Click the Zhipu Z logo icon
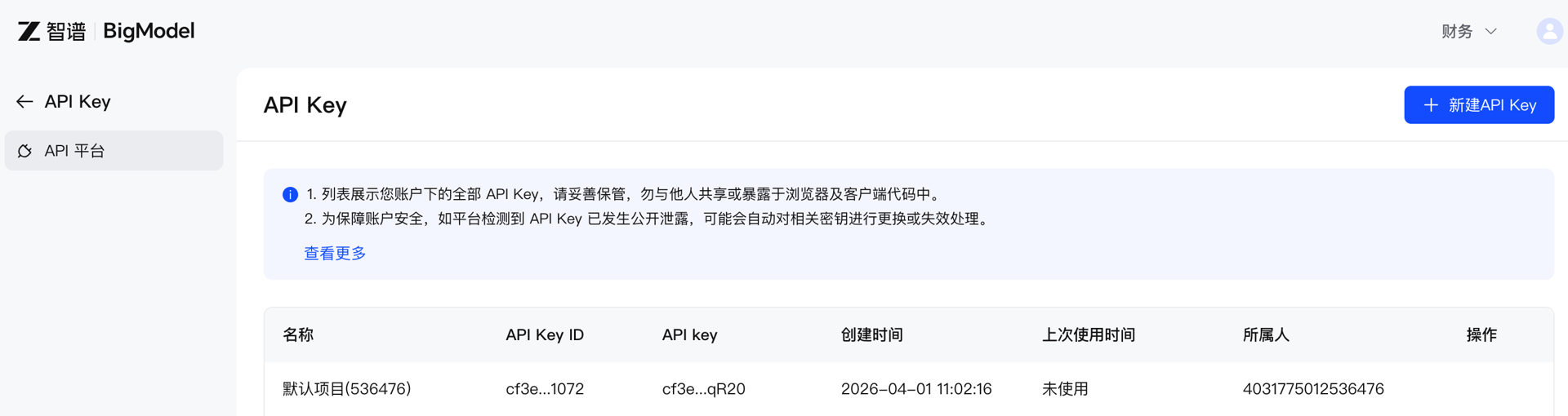1568x416 pixels. [x=29, y=31]
